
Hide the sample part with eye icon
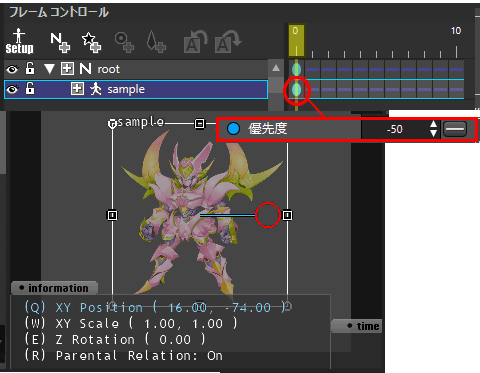[12, 89]
